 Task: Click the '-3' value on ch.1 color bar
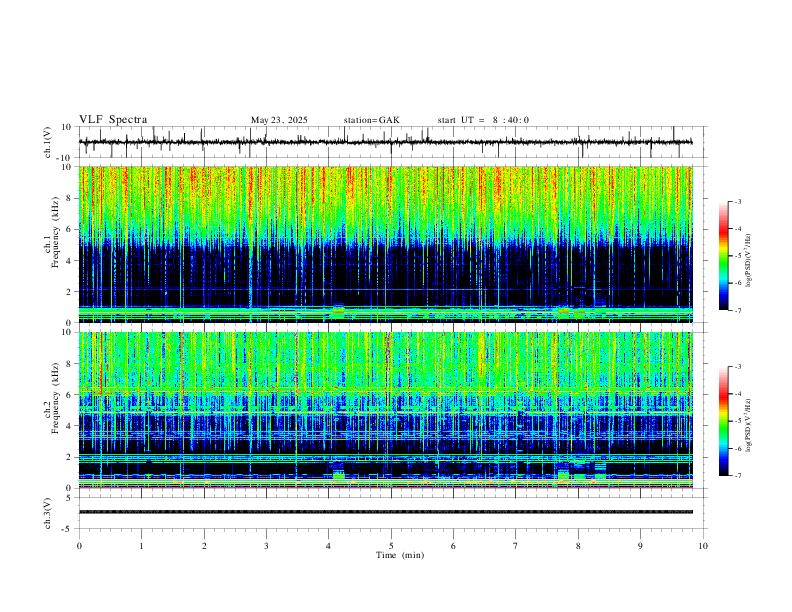click(738, 201)
